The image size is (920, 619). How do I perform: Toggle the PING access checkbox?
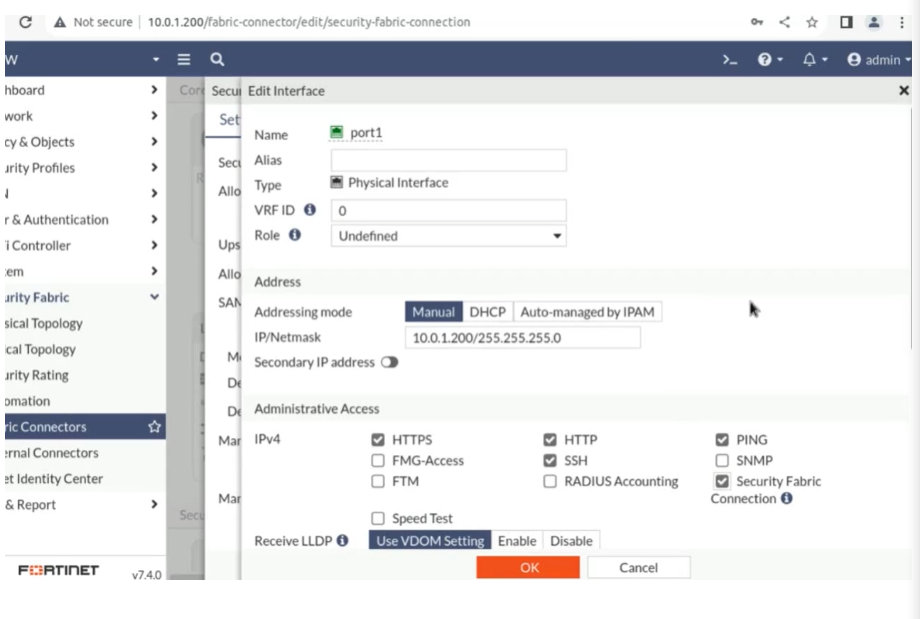coord(722,439)
